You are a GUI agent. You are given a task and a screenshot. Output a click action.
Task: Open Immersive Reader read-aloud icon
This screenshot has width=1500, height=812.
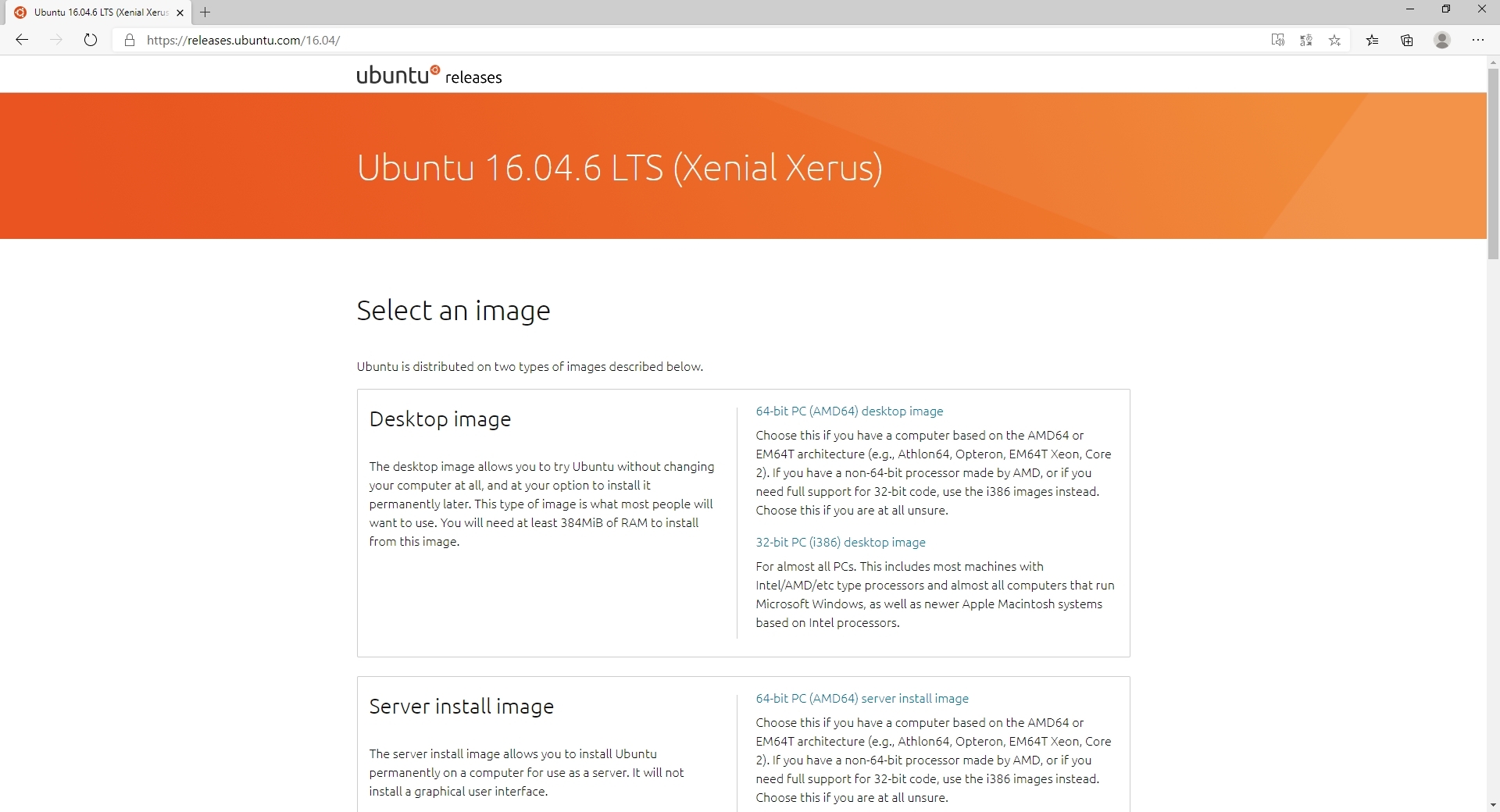pos(1277,40)
